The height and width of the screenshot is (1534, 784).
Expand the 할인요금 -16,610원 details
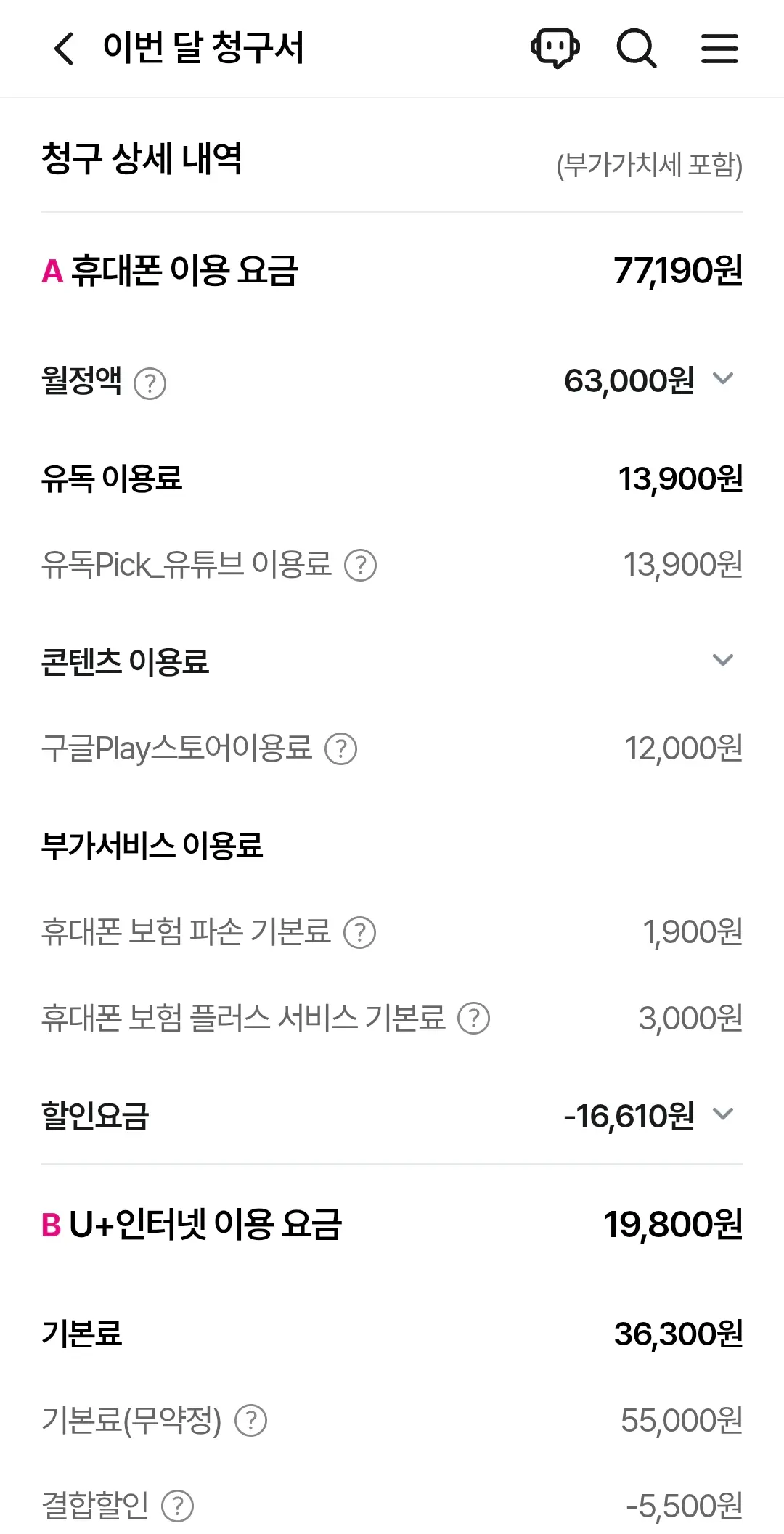(723, 1114)
